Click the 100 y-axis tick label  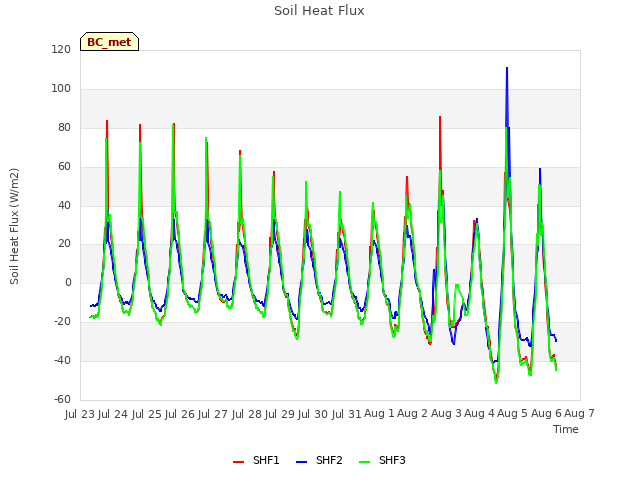pos(61,89)
